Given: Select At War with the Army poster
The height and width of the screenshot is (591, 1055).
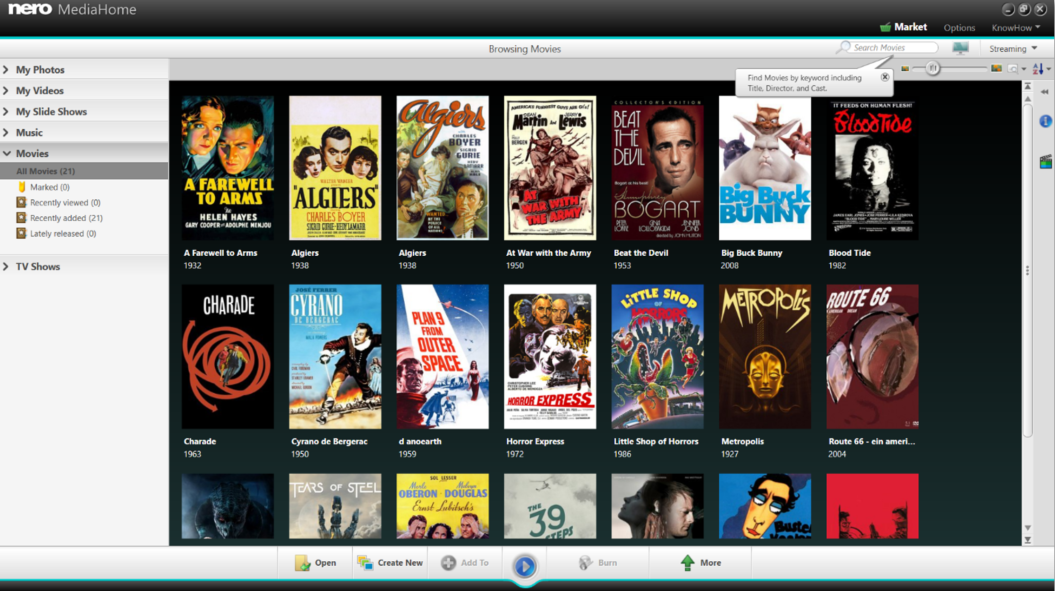Looking at the screenshot, I should coord(550,168).
